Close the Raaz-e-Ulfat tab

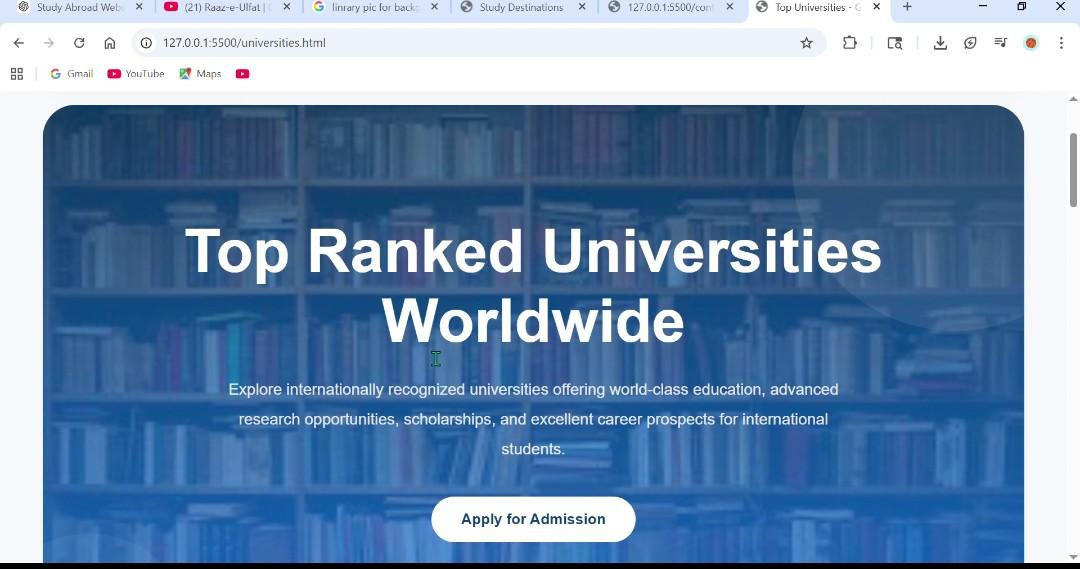click(x=287, y=7)
